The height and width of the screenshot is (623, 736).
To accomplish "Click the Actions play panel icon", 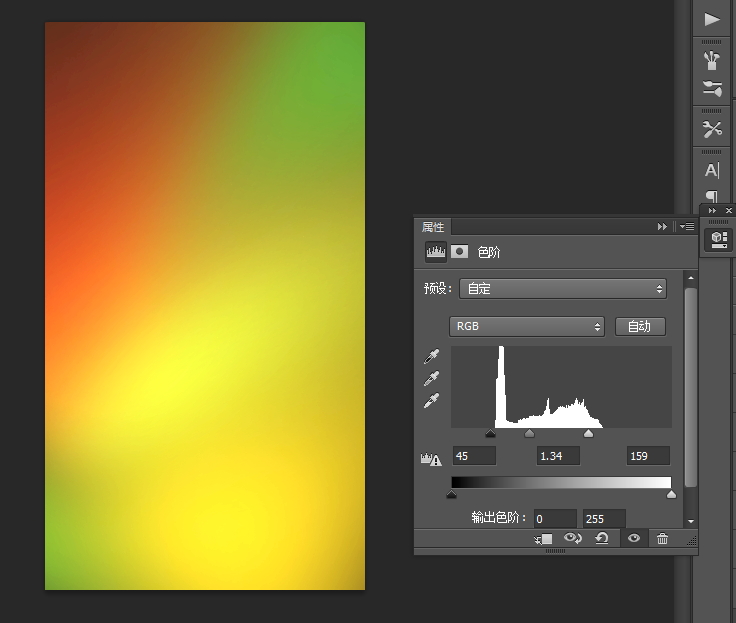I will tap(712, 19).
